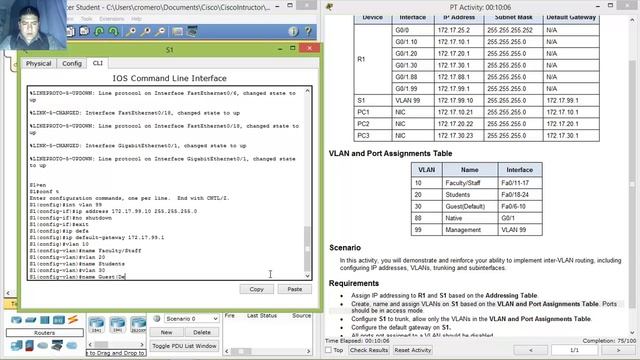Click the PDU list left scroll arrow

coord(227,351)
